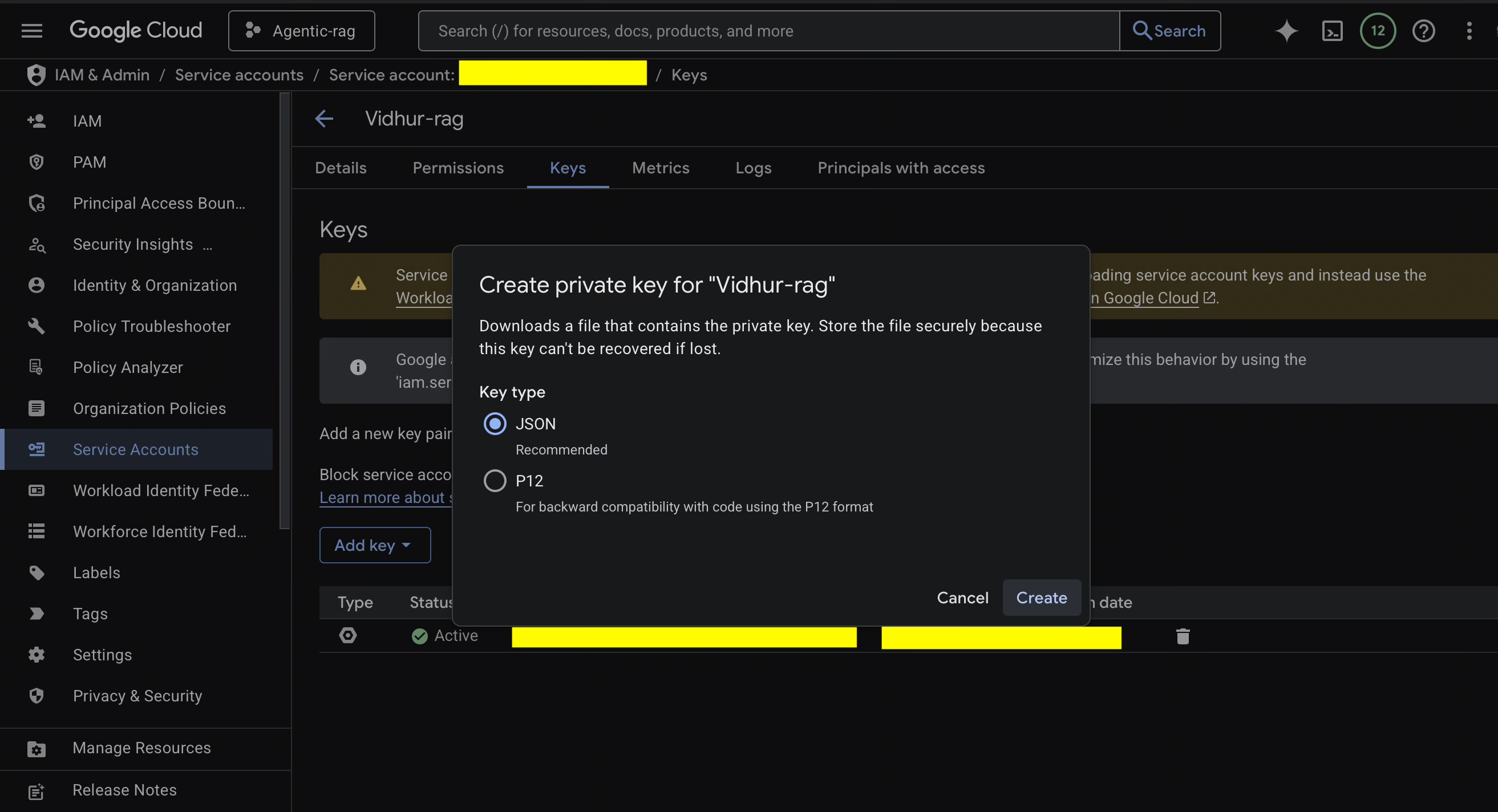Open the three-dot overflow menu
Image resolution: width=1498 pixels, height=812 pixels.
(x=1469, y=31)
